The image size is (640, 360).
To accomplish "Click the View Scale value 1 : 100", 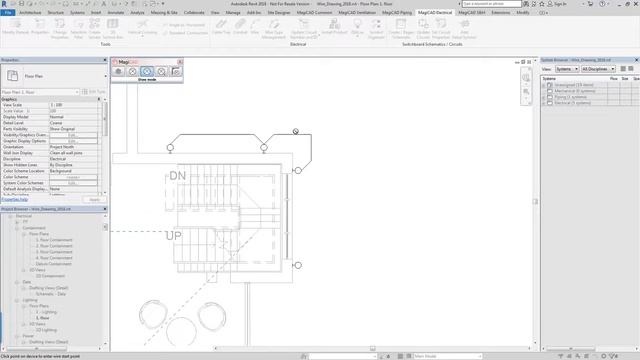I will click(73, 105).
